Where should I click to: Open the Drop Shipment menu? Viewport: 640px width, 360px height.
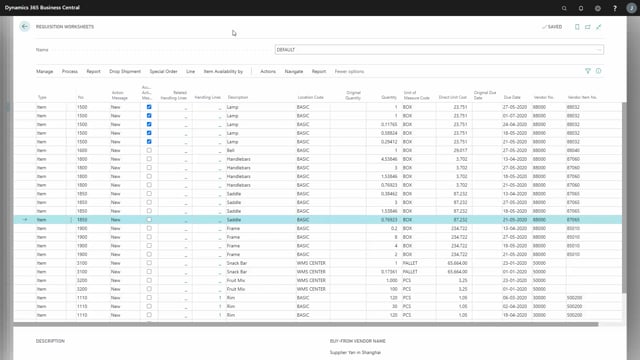(125, 71)
